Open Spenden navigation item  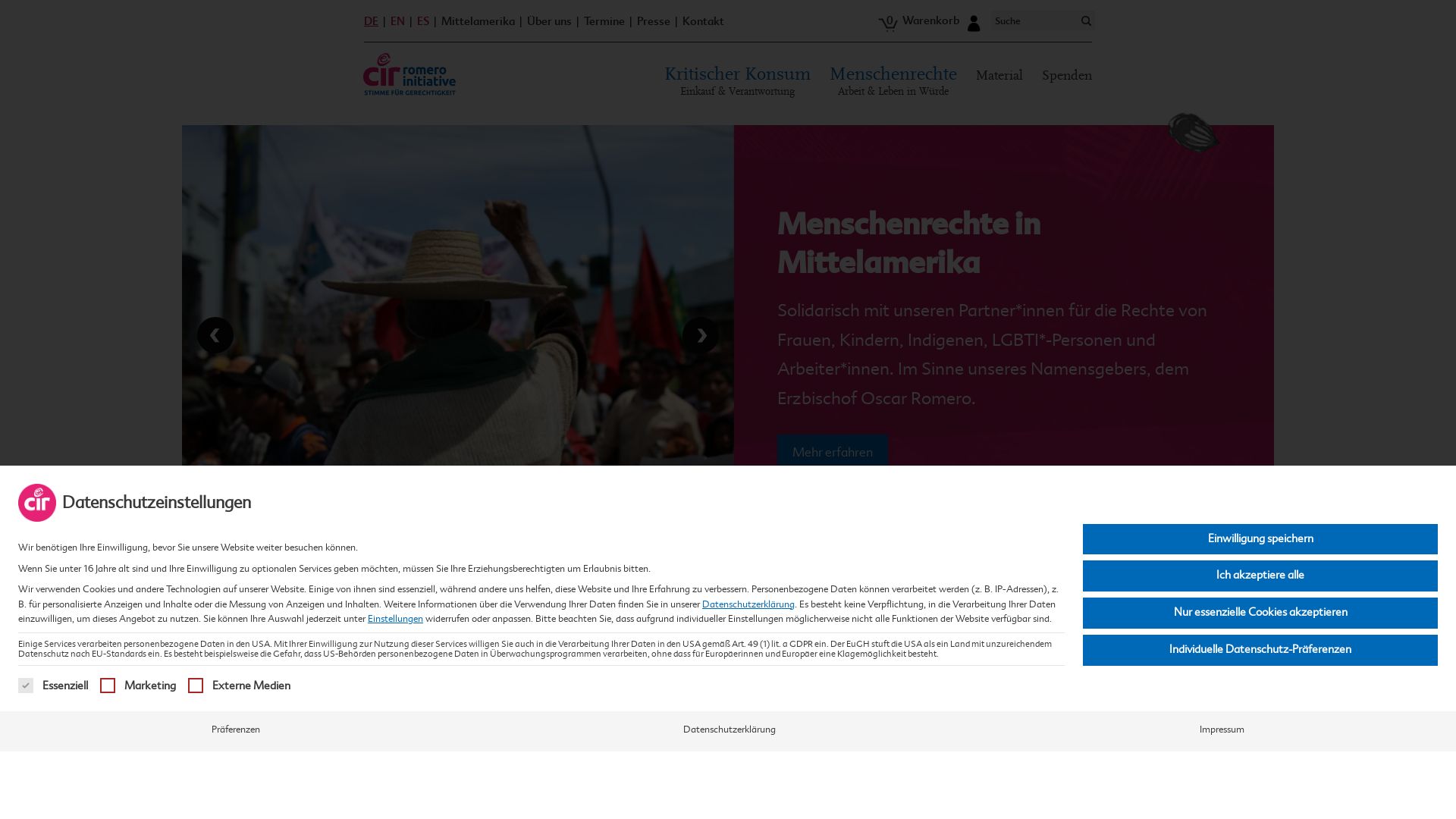pos(1067,75)
